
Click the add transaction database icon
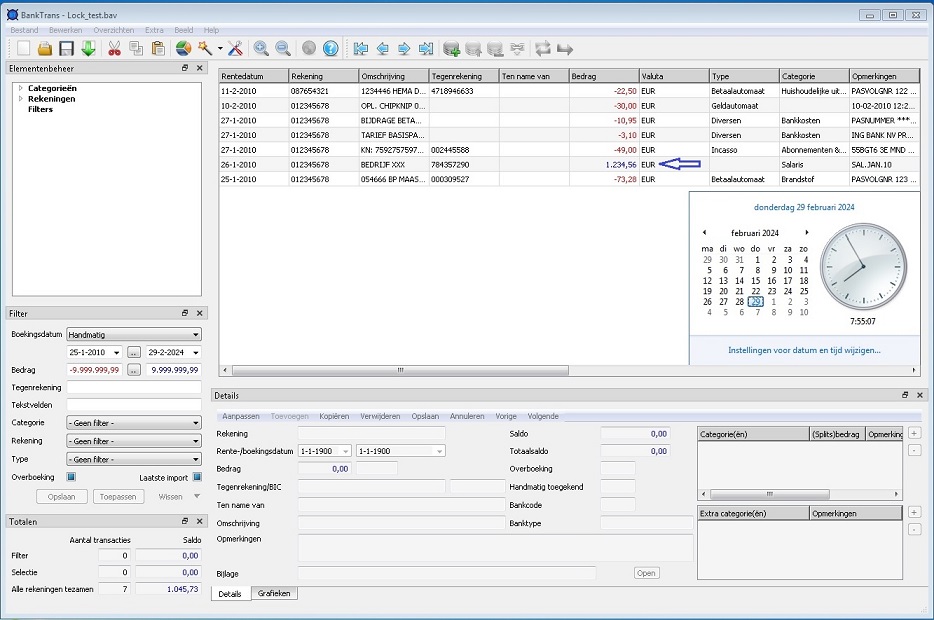(x=451, y=48)
